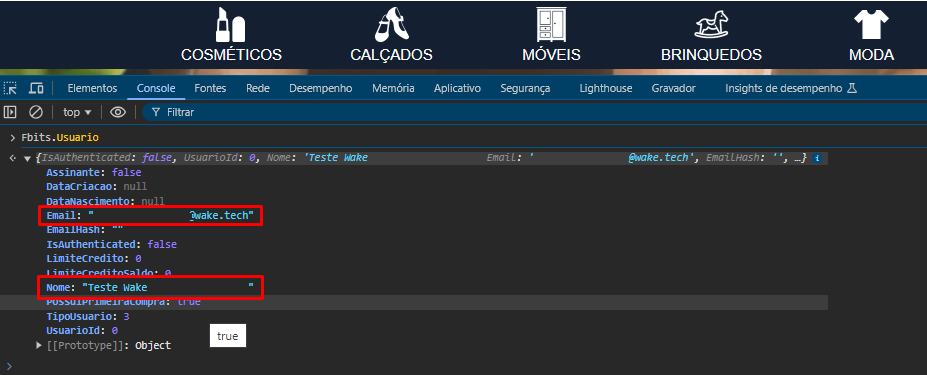The height and width of the screenshot is (375, 927).
Task: Toggle the device toolbar icon
Action: [x=36, y=88]
